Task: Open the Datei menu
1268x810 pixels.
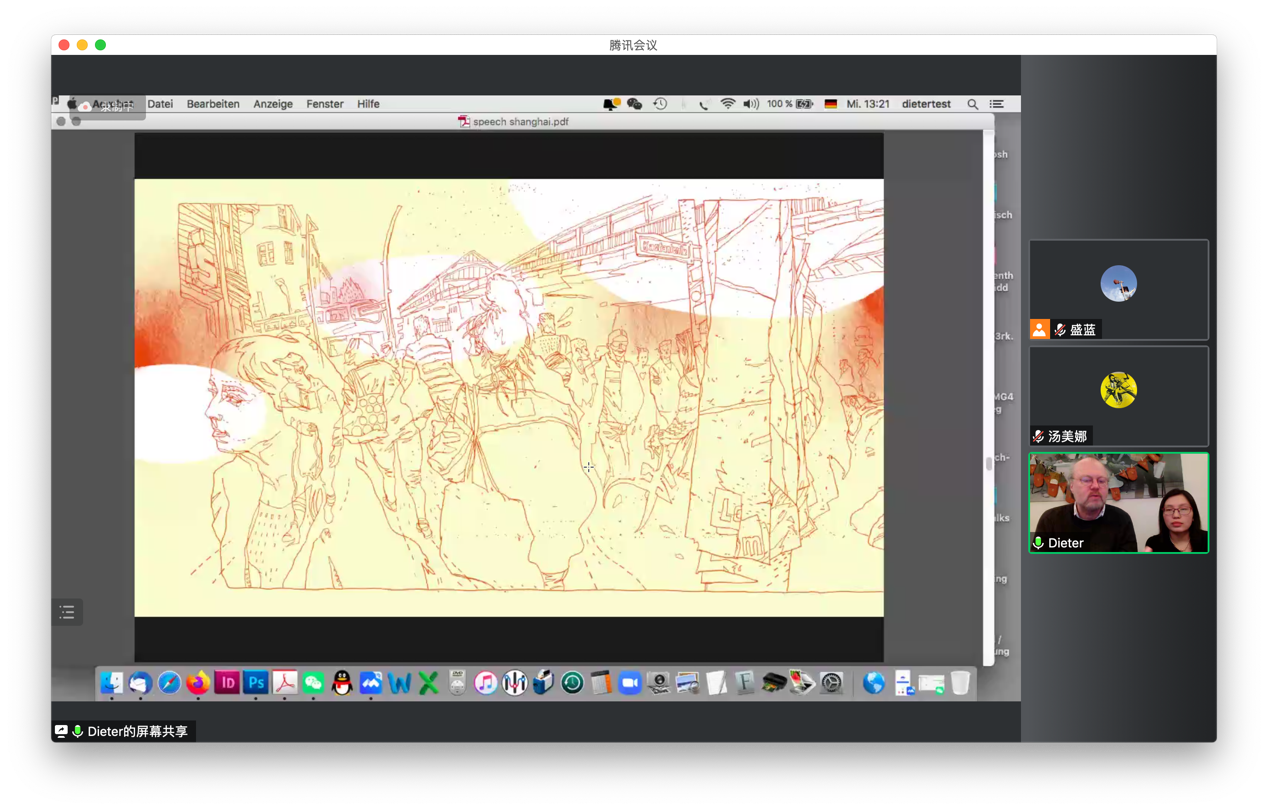Action: [x=160, y=104]
